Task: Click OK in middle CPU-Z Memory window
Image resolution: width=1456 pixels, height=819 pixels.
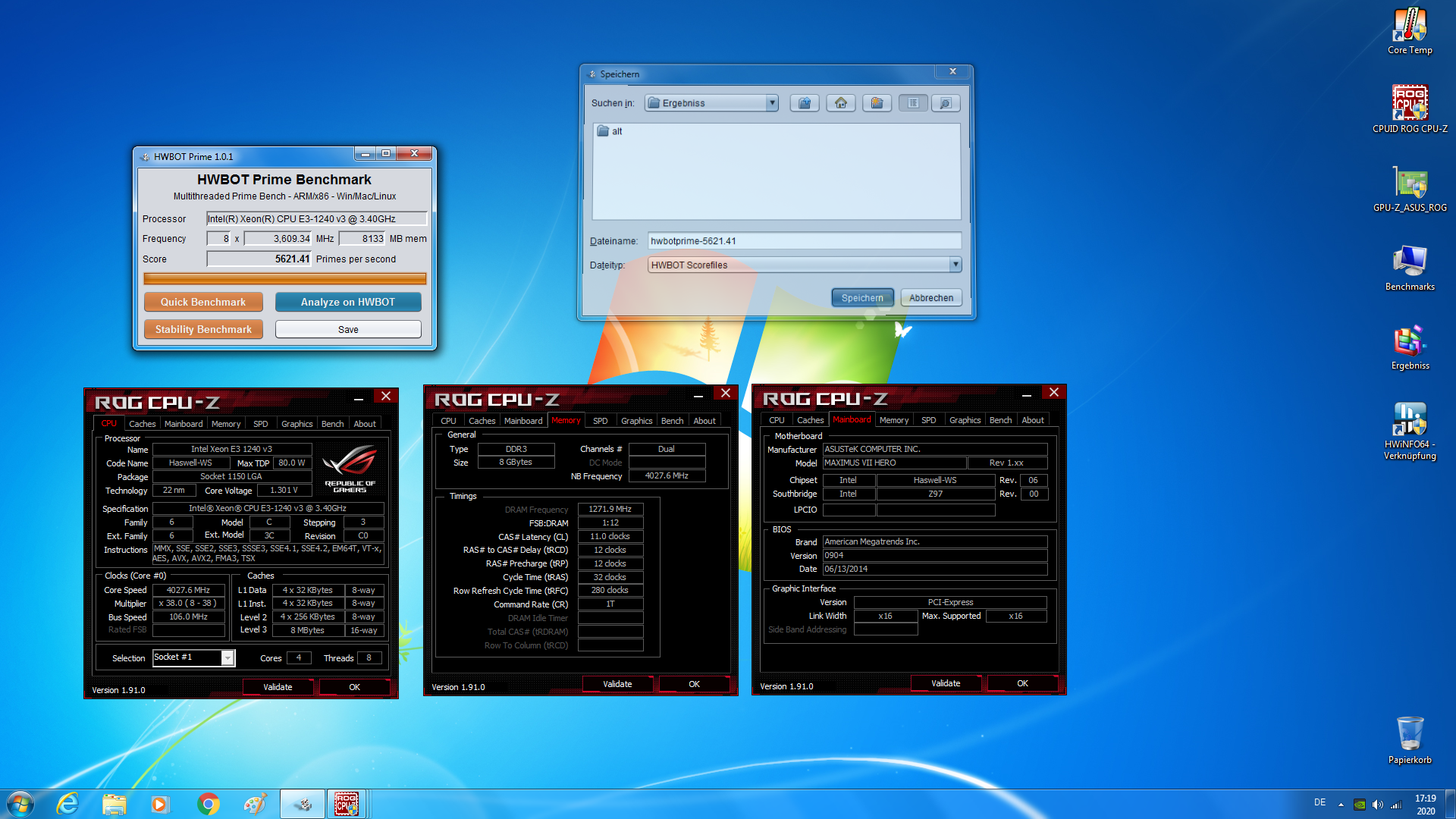Action: point(694,684)
